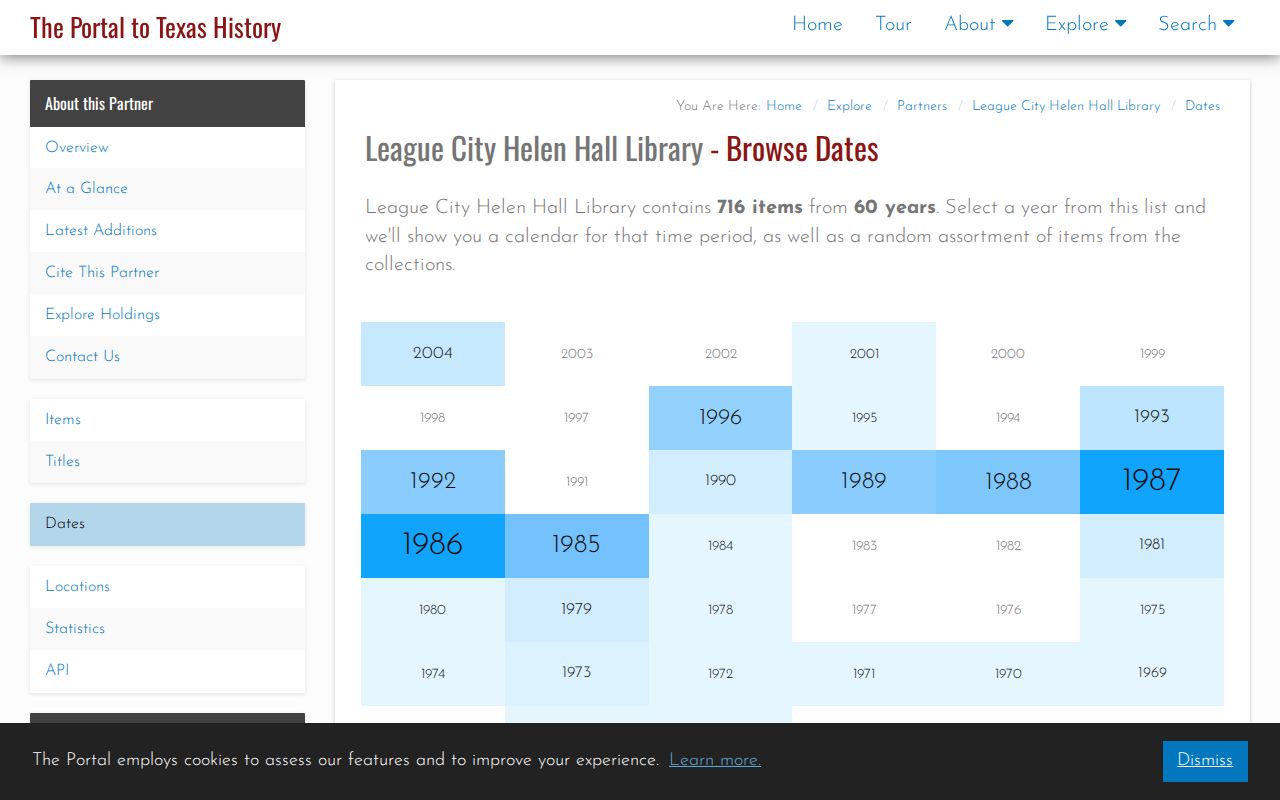The height and width of the screenshot is (800, 1280).
Task: Select the 1986 year tile
Action: pos(433,546)
